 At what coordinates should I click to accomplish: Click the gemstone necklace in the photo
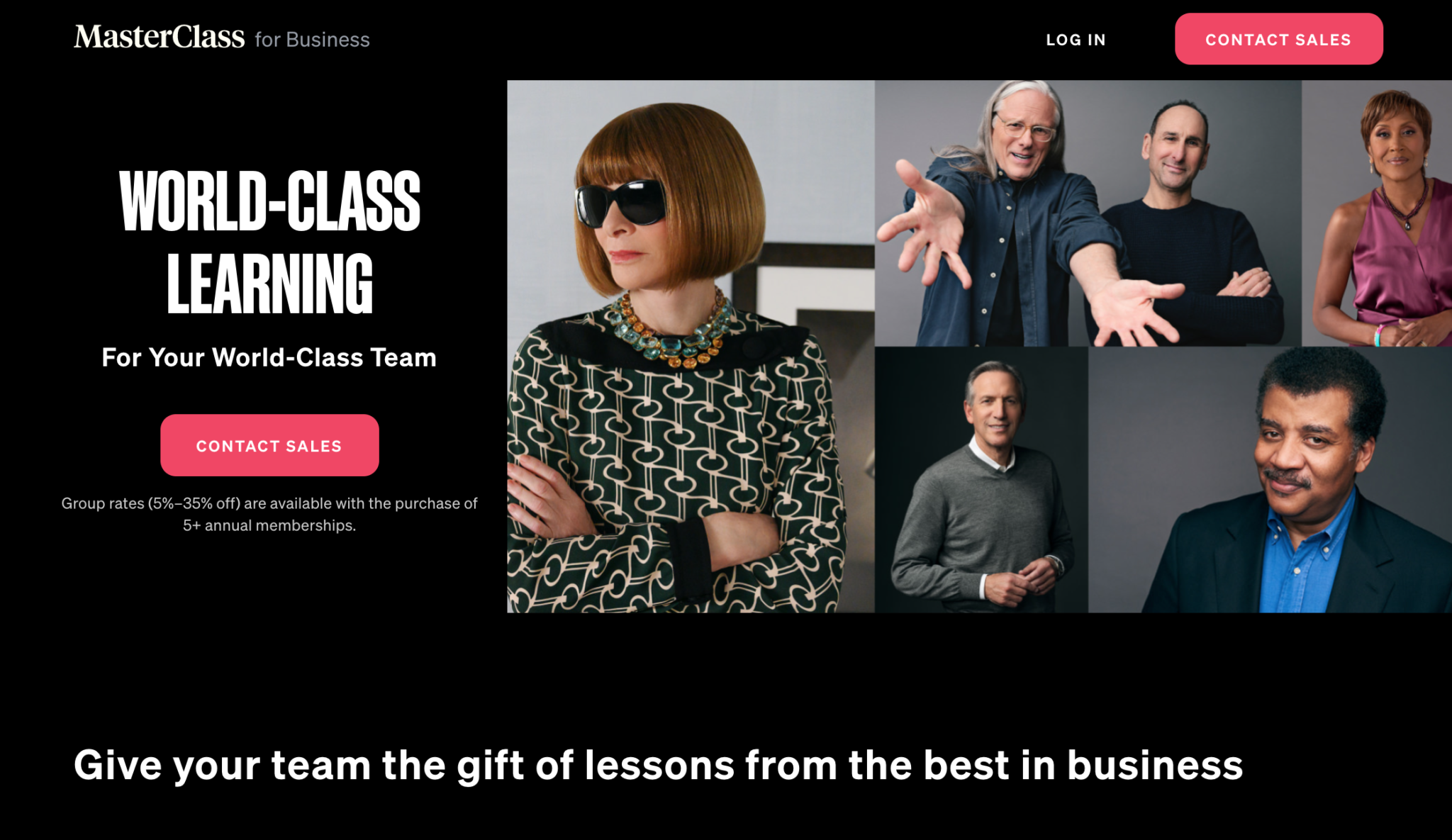(670, 331)
